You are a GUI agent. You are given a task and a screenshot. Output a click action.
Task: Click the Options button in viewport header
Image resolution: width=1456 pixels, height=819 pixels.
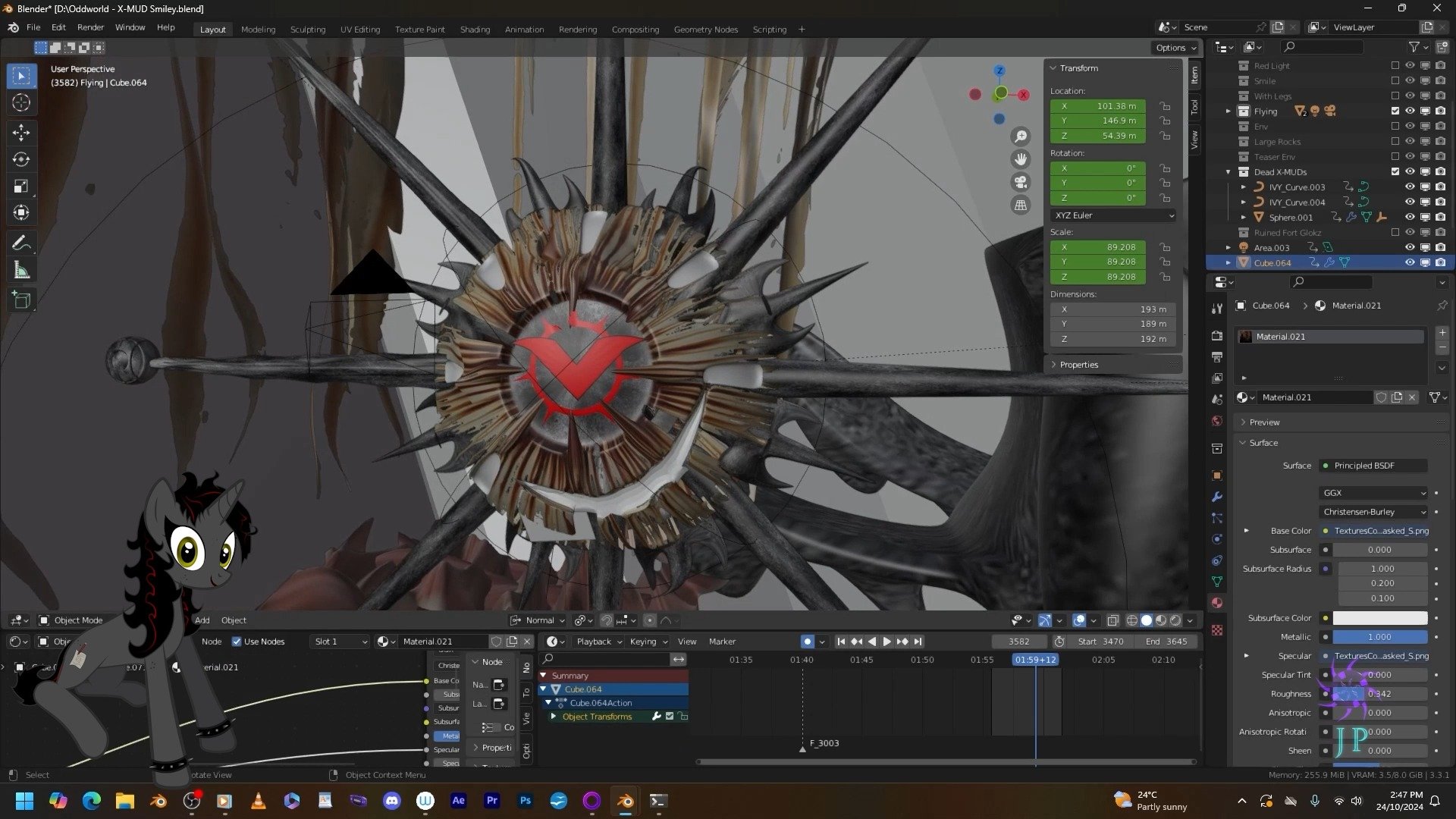coord(1176,48)
